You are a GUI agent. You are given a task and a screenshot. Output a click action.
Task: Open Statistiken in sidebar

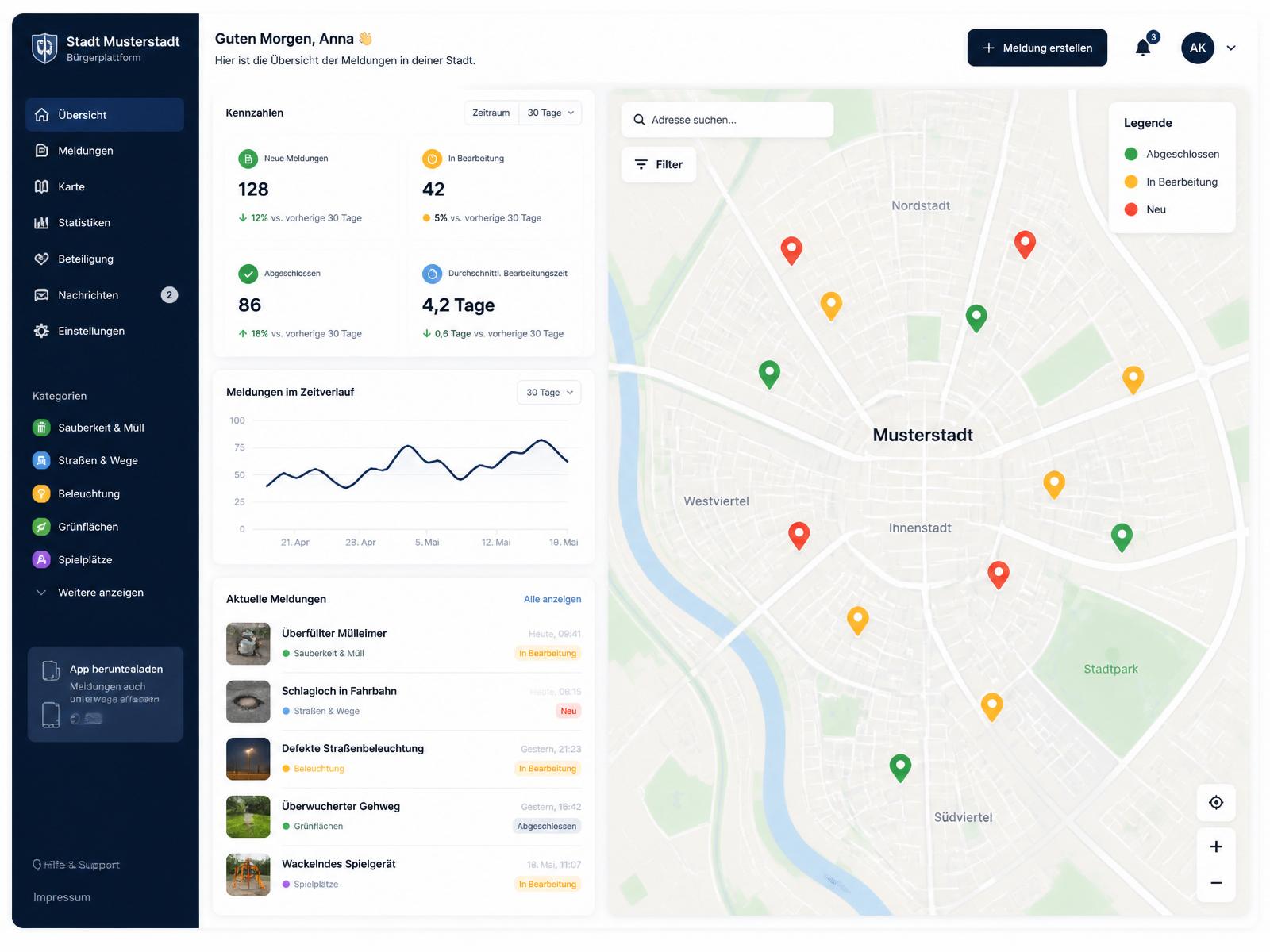coord(105,223)
